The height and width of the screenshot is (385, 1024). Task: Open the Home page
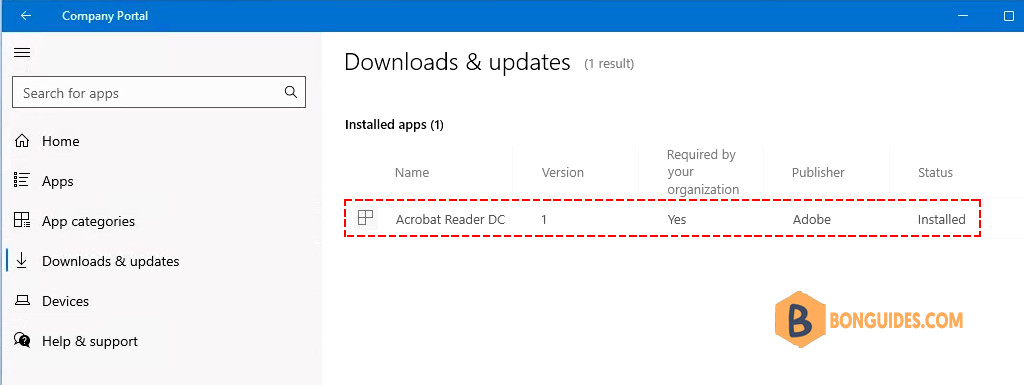click(61, 141)
